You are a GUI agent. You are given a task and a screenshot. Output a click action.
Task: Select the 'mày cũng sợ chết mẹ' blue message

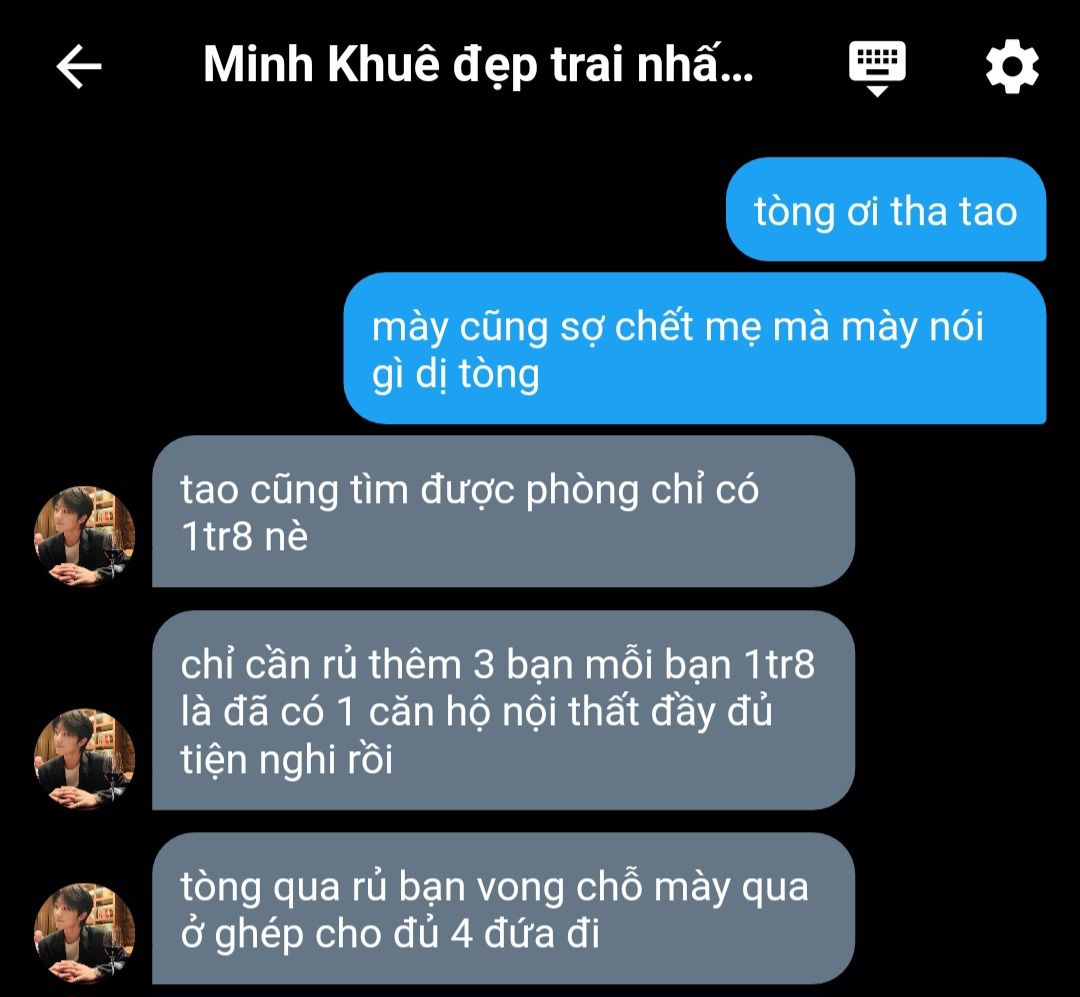click(695, 348)
